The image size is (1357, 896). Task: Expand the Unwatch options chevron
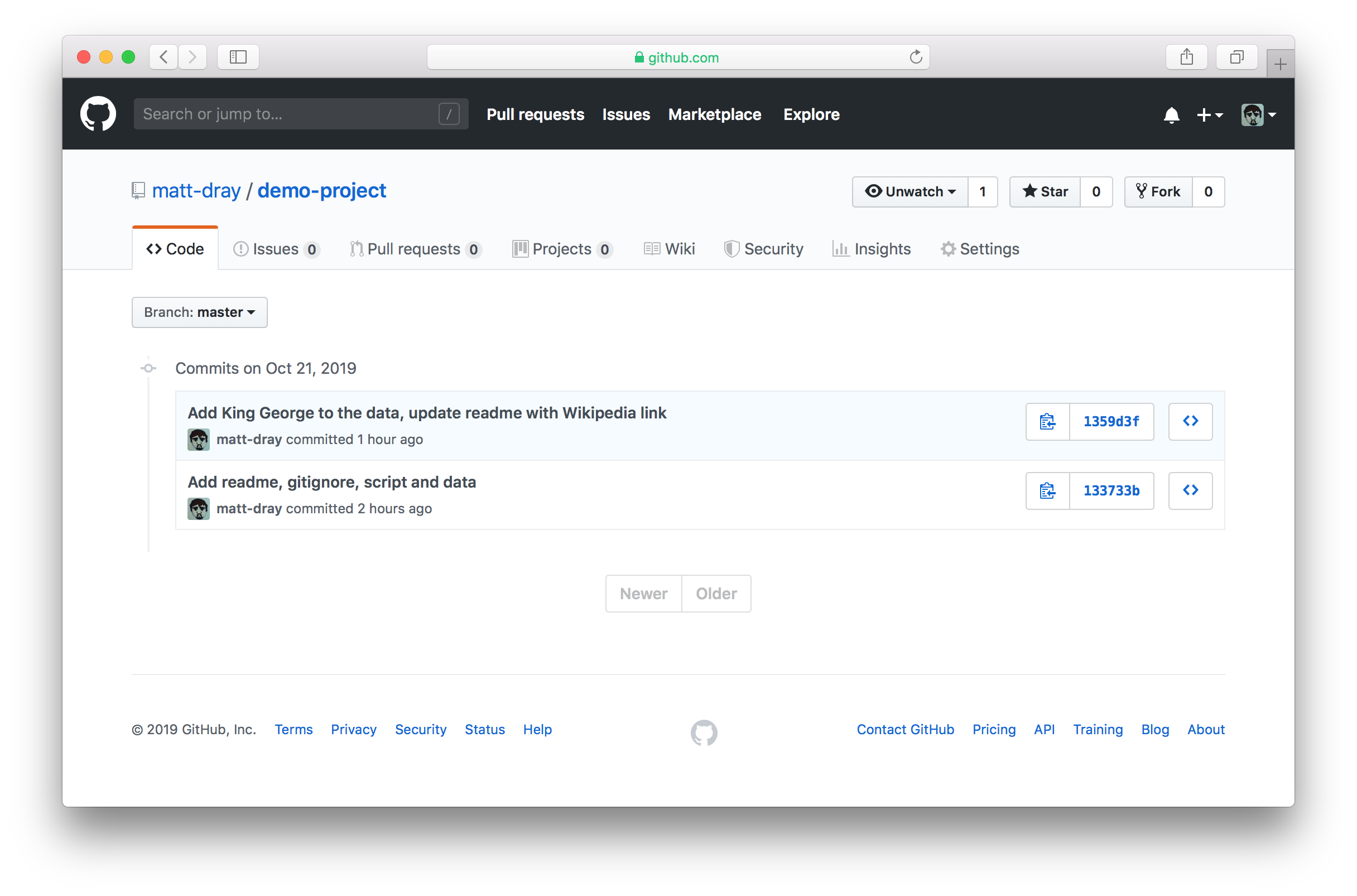(952, 192)
